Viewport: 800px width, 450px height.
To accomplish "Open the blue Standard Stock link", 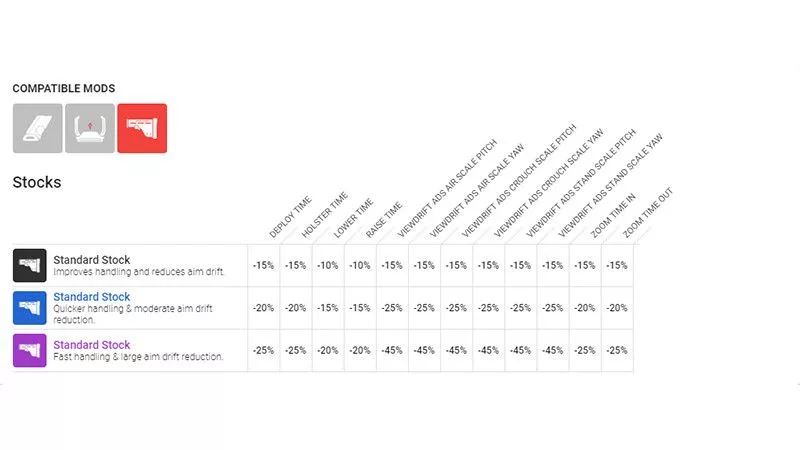I will coord(92,297).
